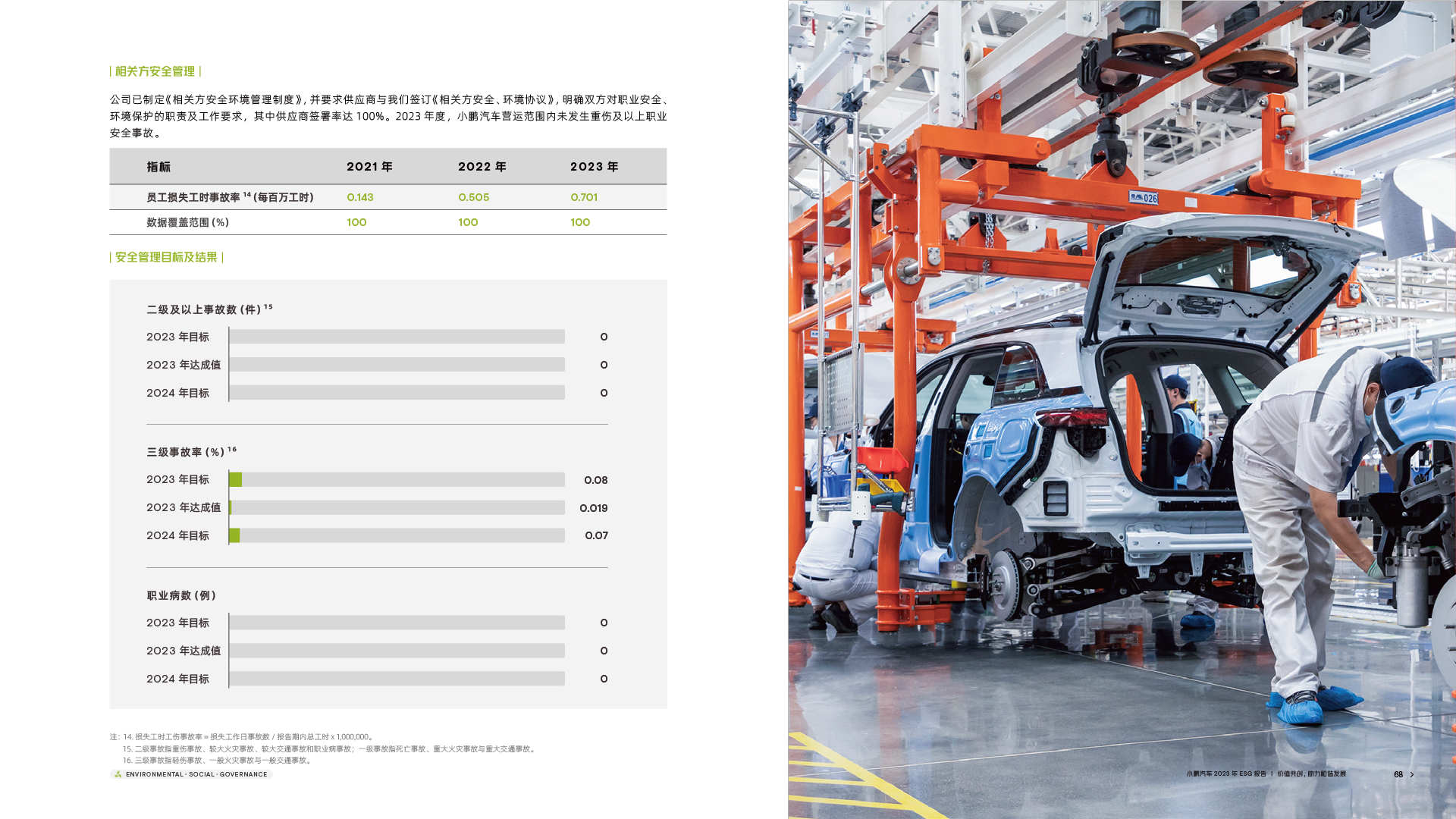Click the 小鹏汽车 2023 年 ESG 报告 footer text

coord(1225,774)
